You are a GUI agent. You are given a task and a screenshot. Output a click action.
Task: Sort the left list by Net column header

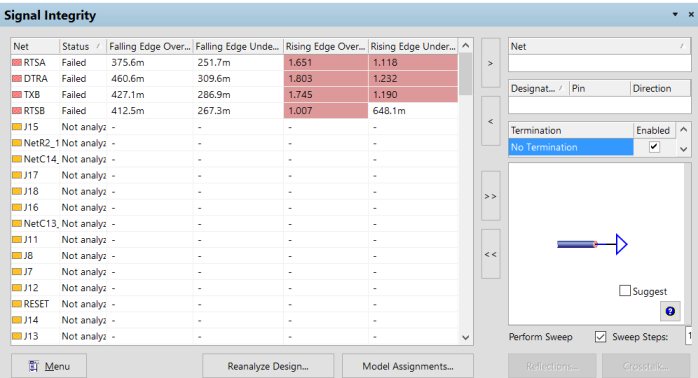[35, 46]
